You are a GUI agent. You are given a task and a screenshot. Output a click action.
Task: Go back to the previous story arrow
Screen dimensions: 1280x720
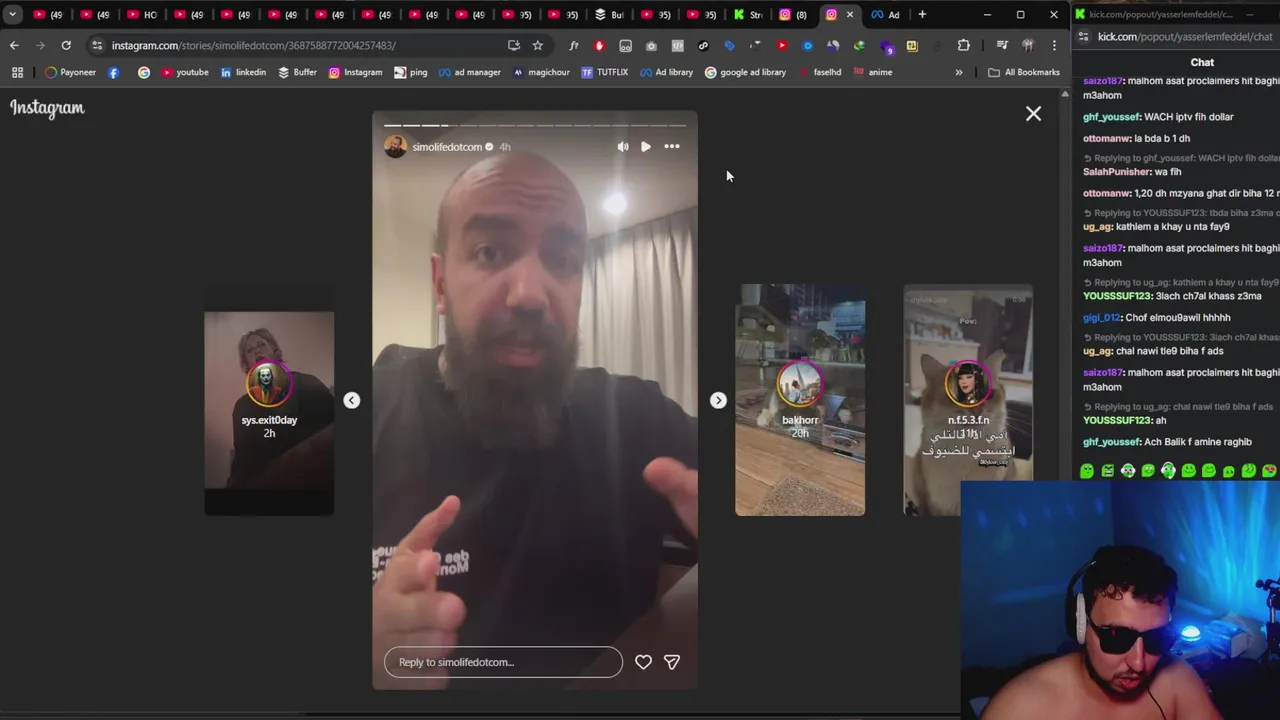[351, 400]
